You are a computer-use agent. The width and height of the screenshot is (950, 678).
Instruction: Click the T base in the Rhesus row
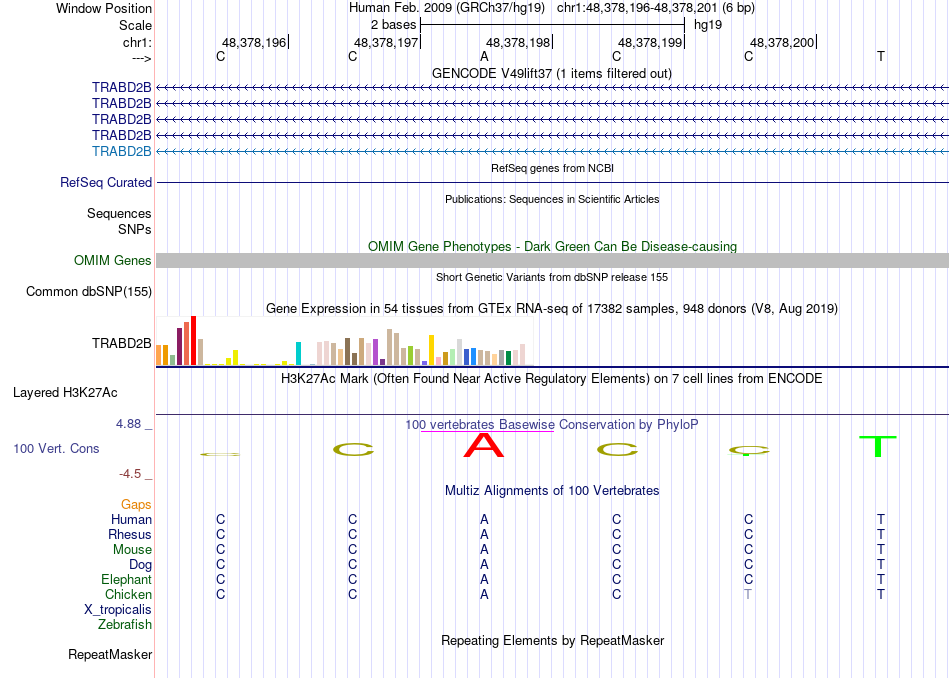point(880,534)
